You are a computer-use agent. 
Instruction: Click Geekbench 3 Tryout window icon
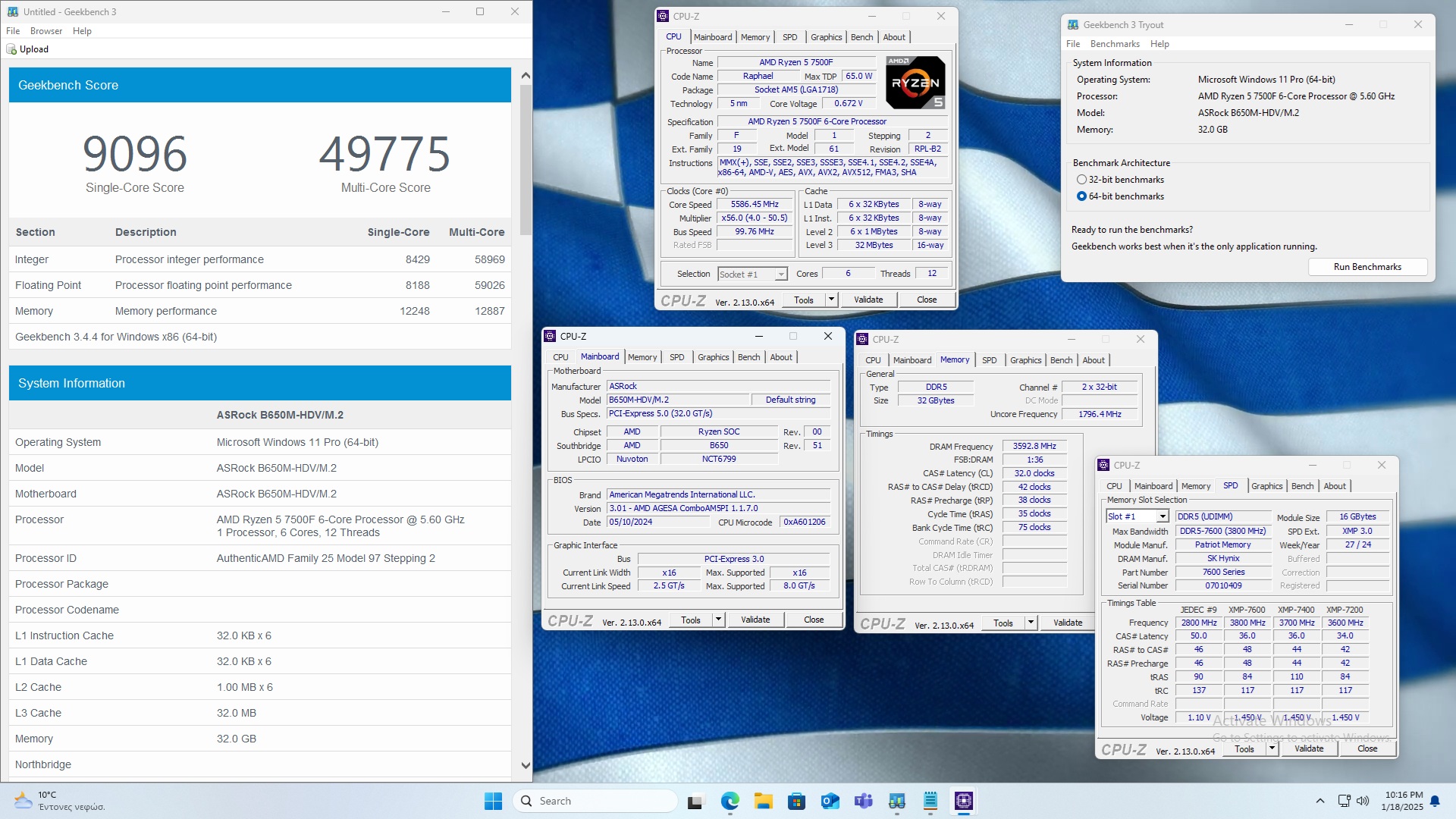(x=1074, y=24)
